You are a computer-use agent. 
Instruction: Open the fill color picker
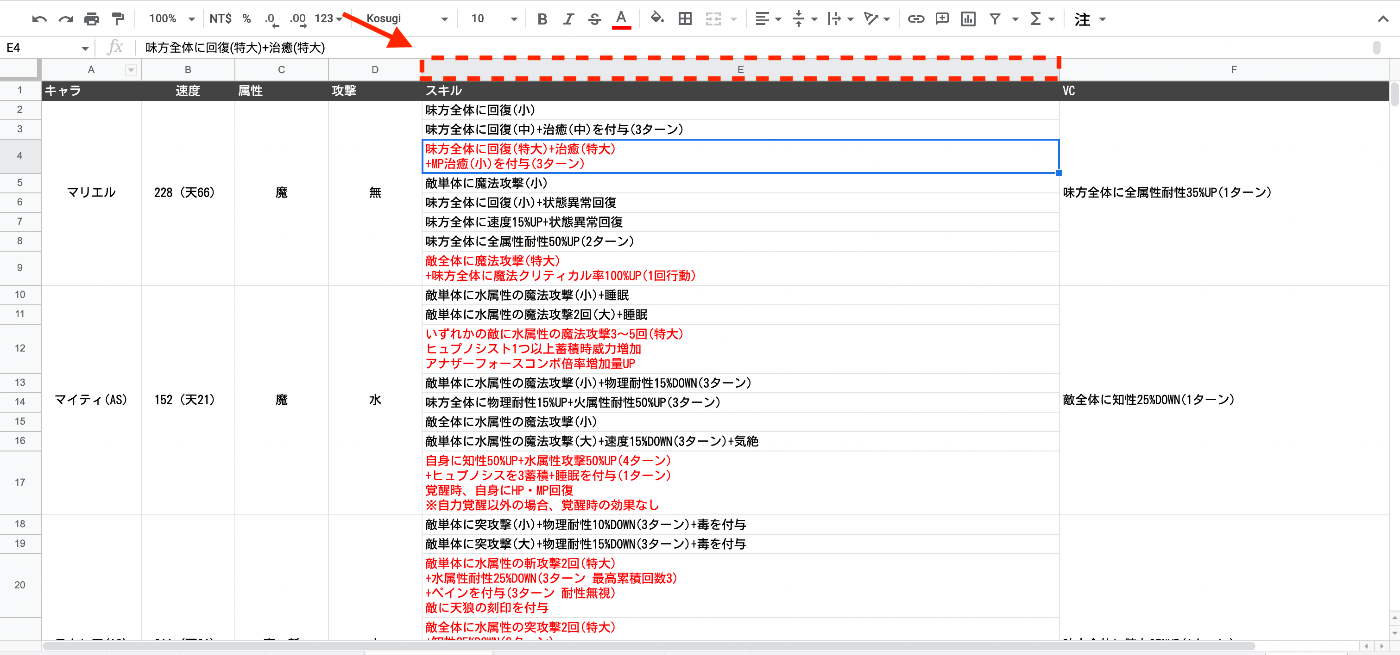tap(657, 19)
